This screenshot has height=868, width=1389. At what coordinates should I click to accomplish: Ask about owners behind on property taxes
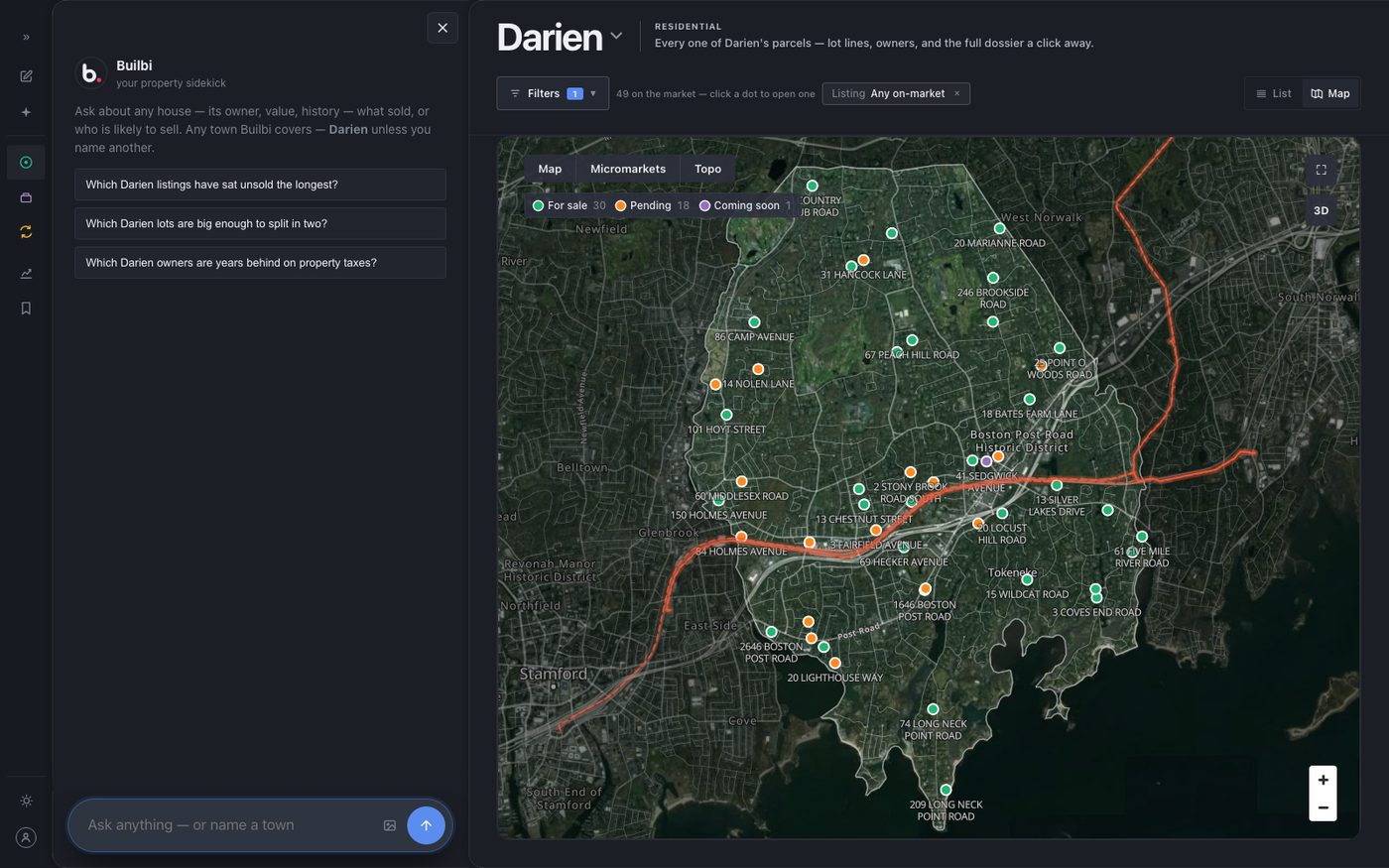(260, 263)
